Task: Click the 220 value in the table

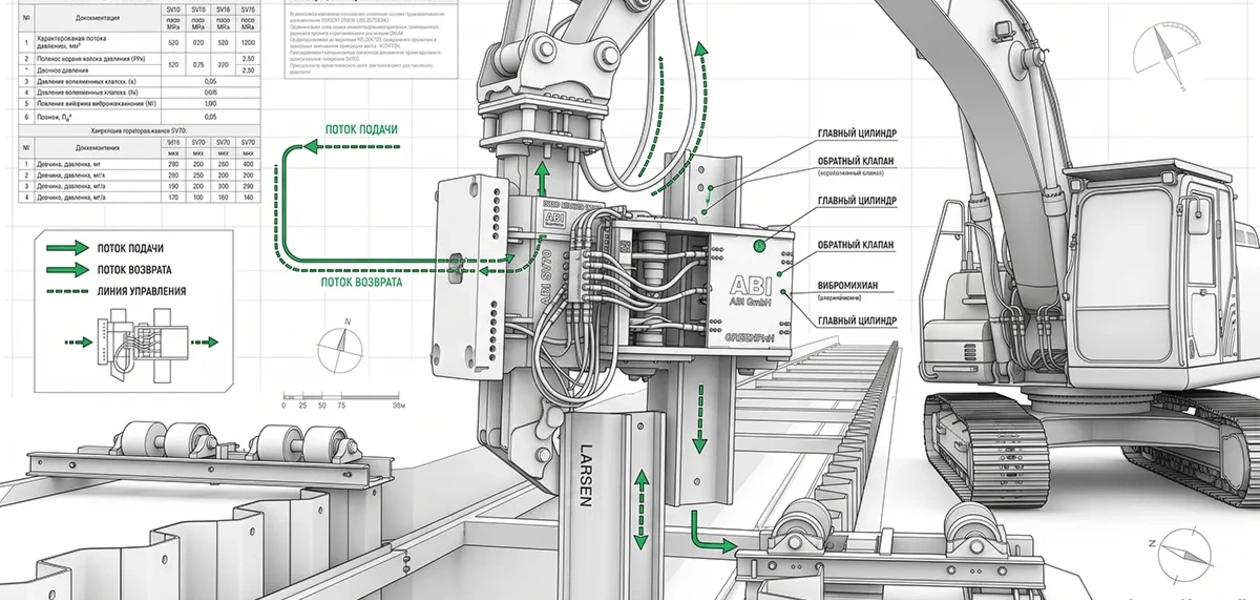Action: click(223, 66)
